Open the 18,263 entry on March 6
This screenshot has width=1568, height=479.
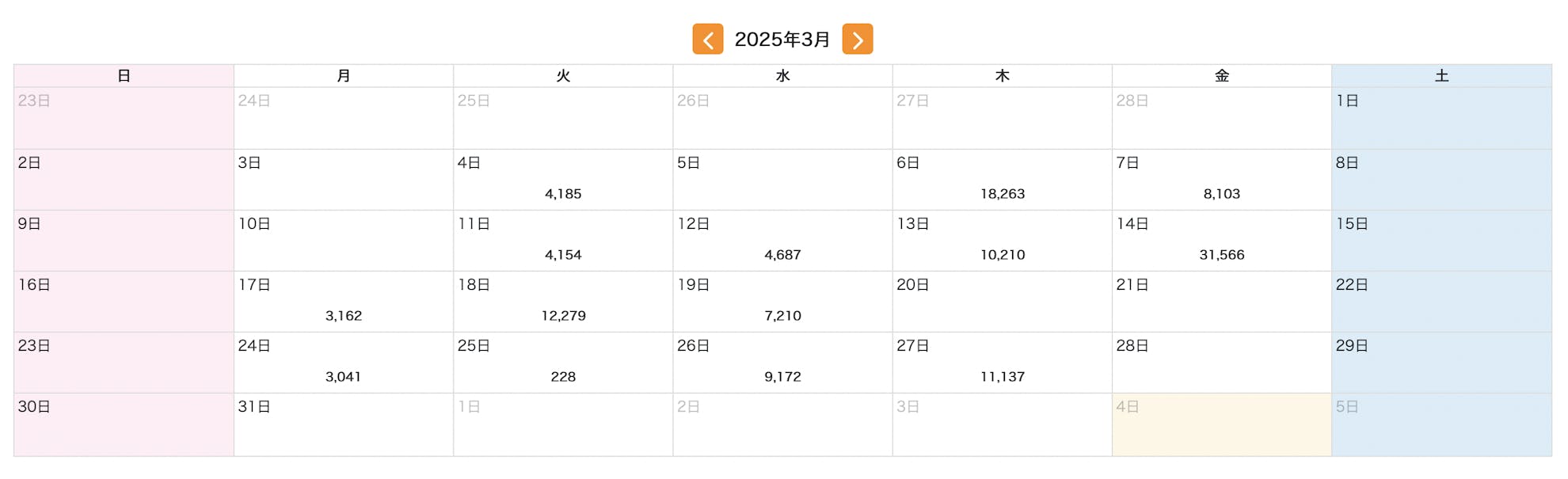[x=1002, y=194]
